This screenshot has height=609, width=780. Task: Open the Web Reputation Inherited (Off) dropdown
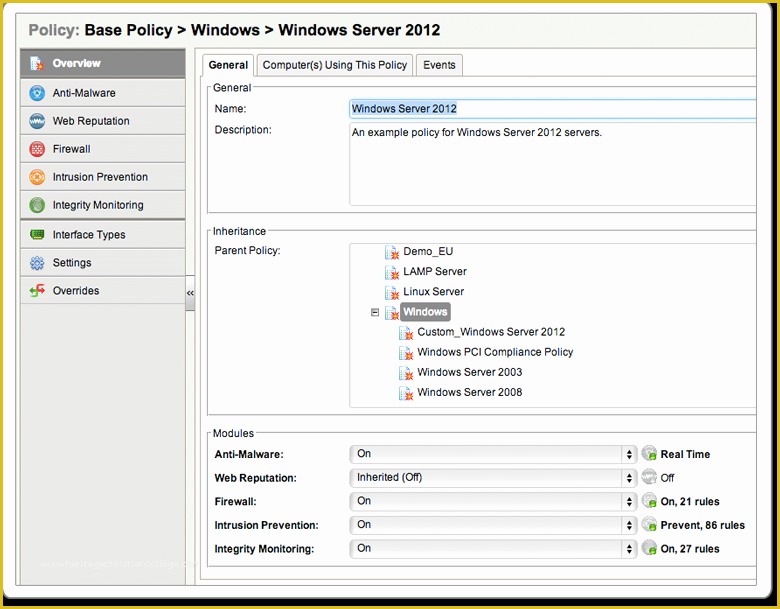[493, 478]
